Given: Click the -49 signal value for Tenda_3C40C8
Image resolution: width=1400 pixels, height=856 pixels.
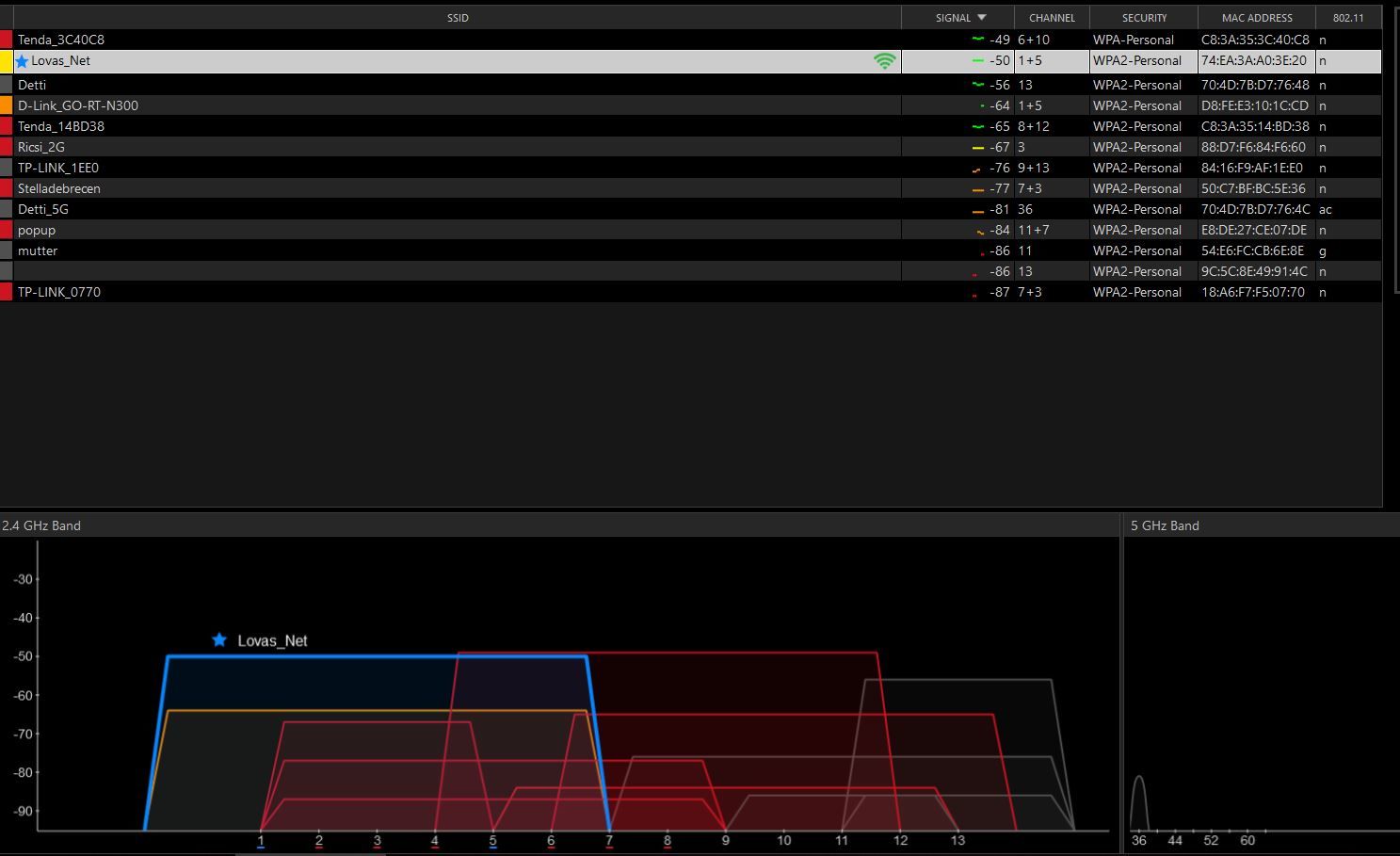Looking at the screenshot, I should 999,40.
